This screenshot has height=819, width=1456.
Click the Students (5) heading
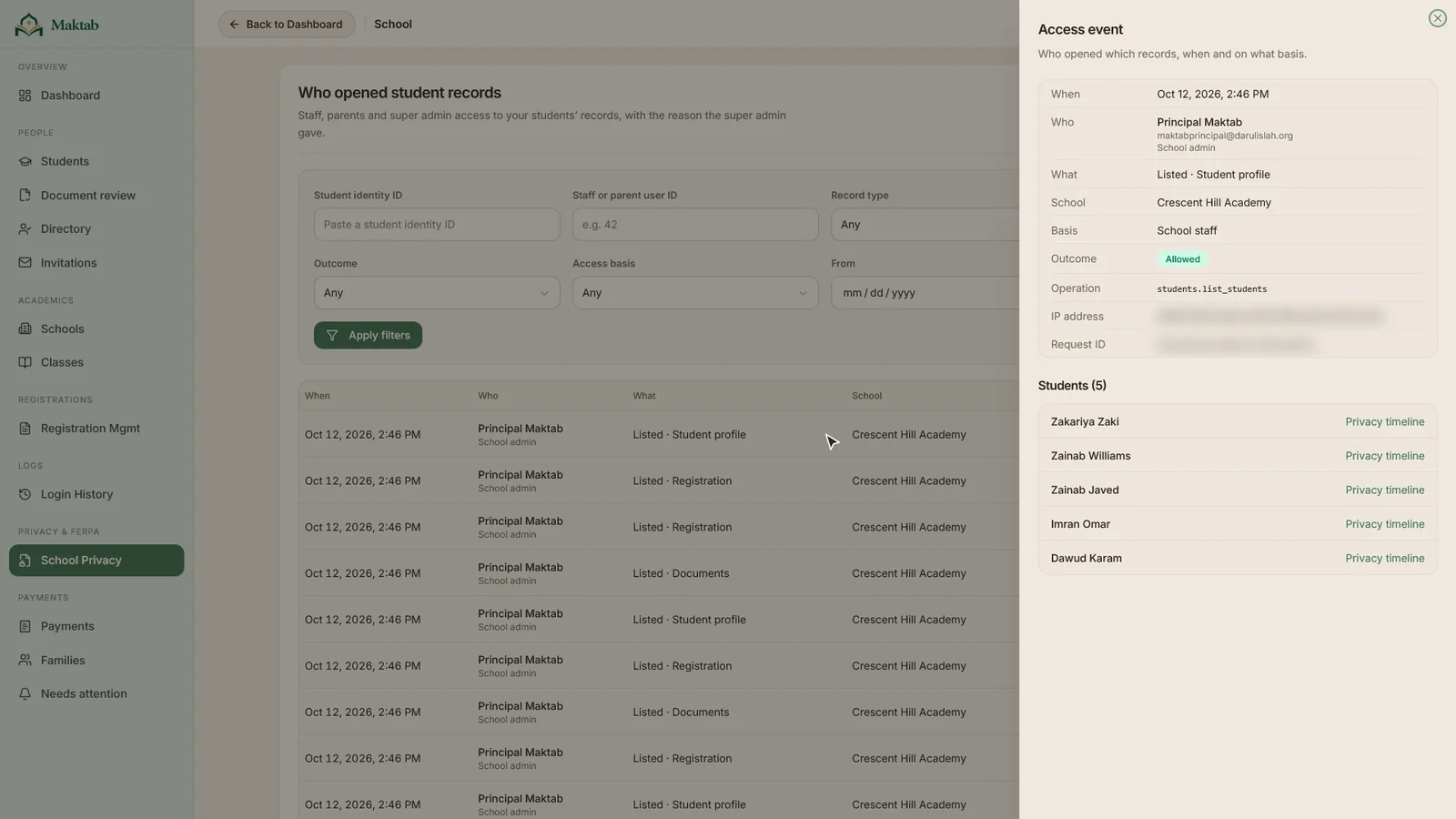click(x=1072, y=386)
